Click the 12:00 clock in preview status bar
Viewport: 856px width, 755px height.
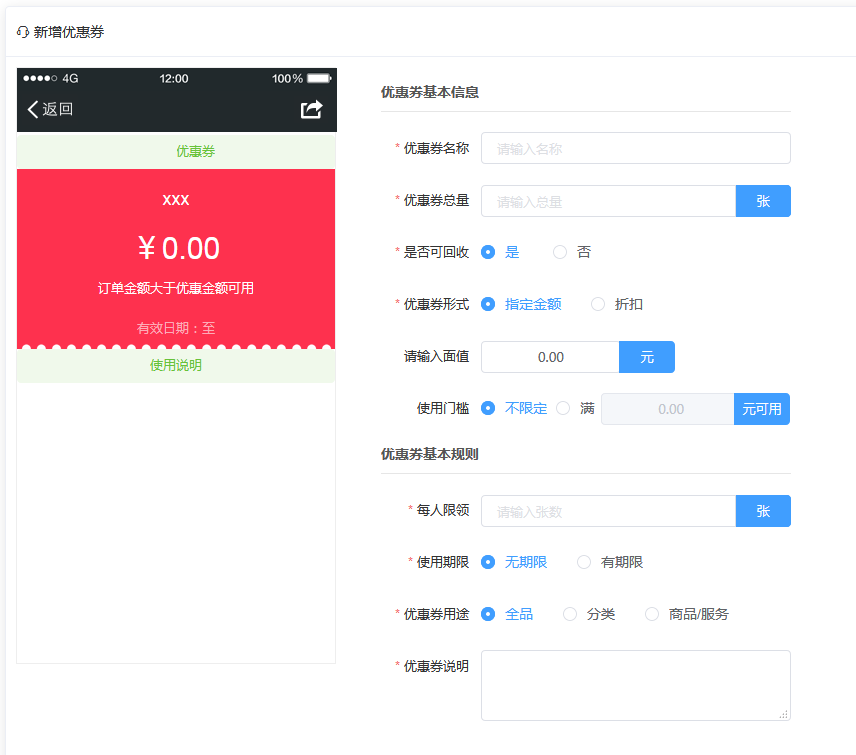pos(174,79)
